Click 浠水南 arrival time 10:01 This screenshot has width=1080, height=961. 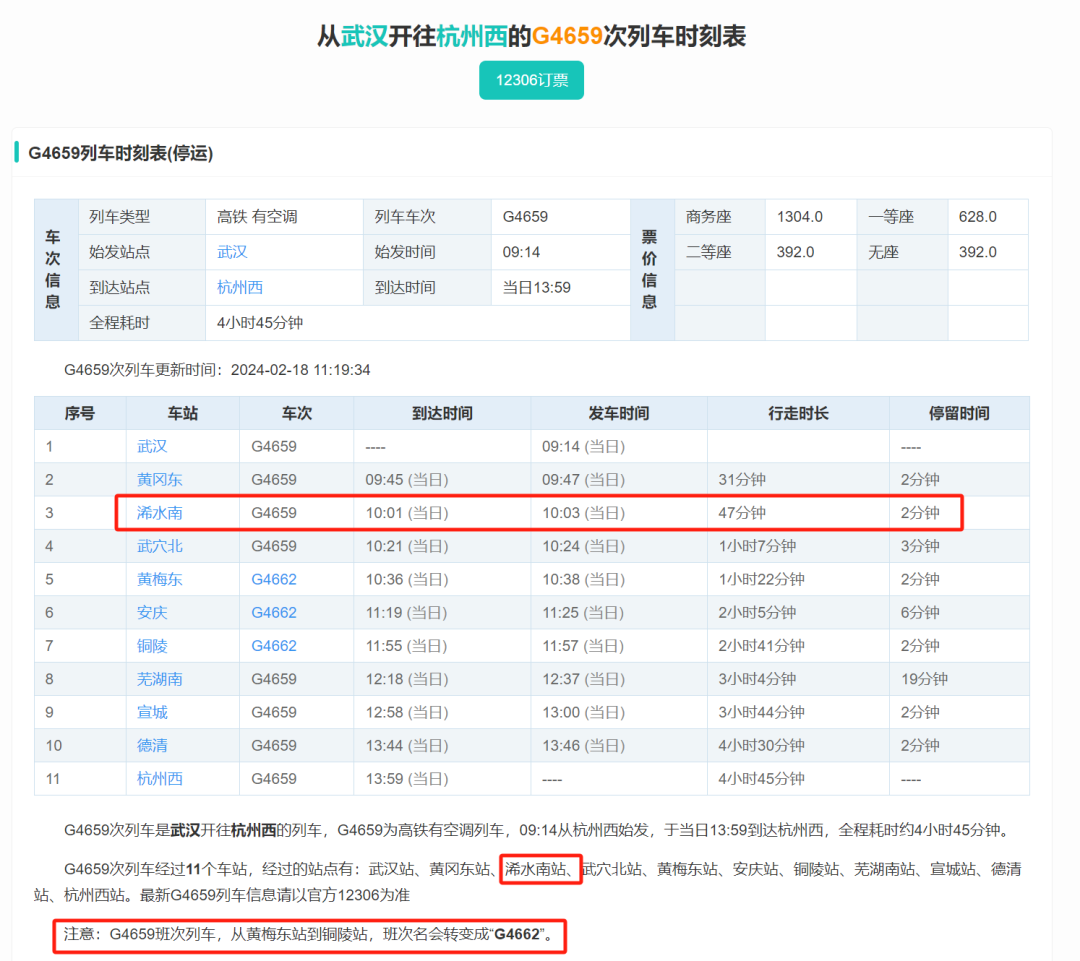click(x=406, y=513)
